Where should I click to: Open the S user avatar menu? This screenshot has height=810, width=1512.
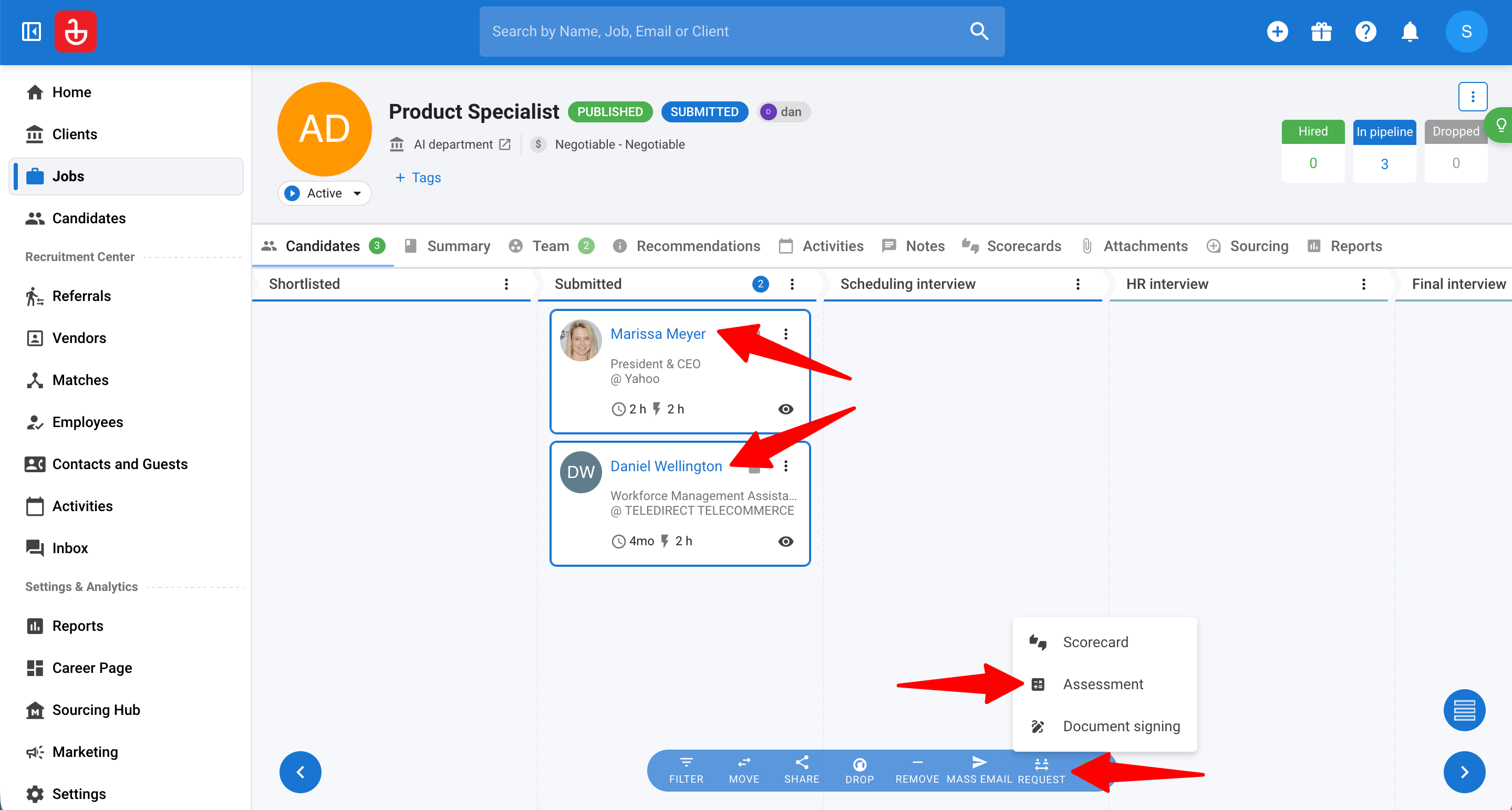coord(1466,31)
